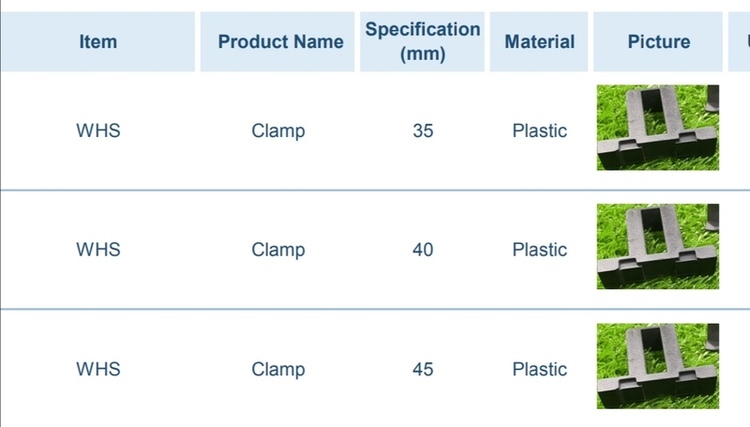
Task: Select WHS in the 40 mm row
Action: [98, 250]
